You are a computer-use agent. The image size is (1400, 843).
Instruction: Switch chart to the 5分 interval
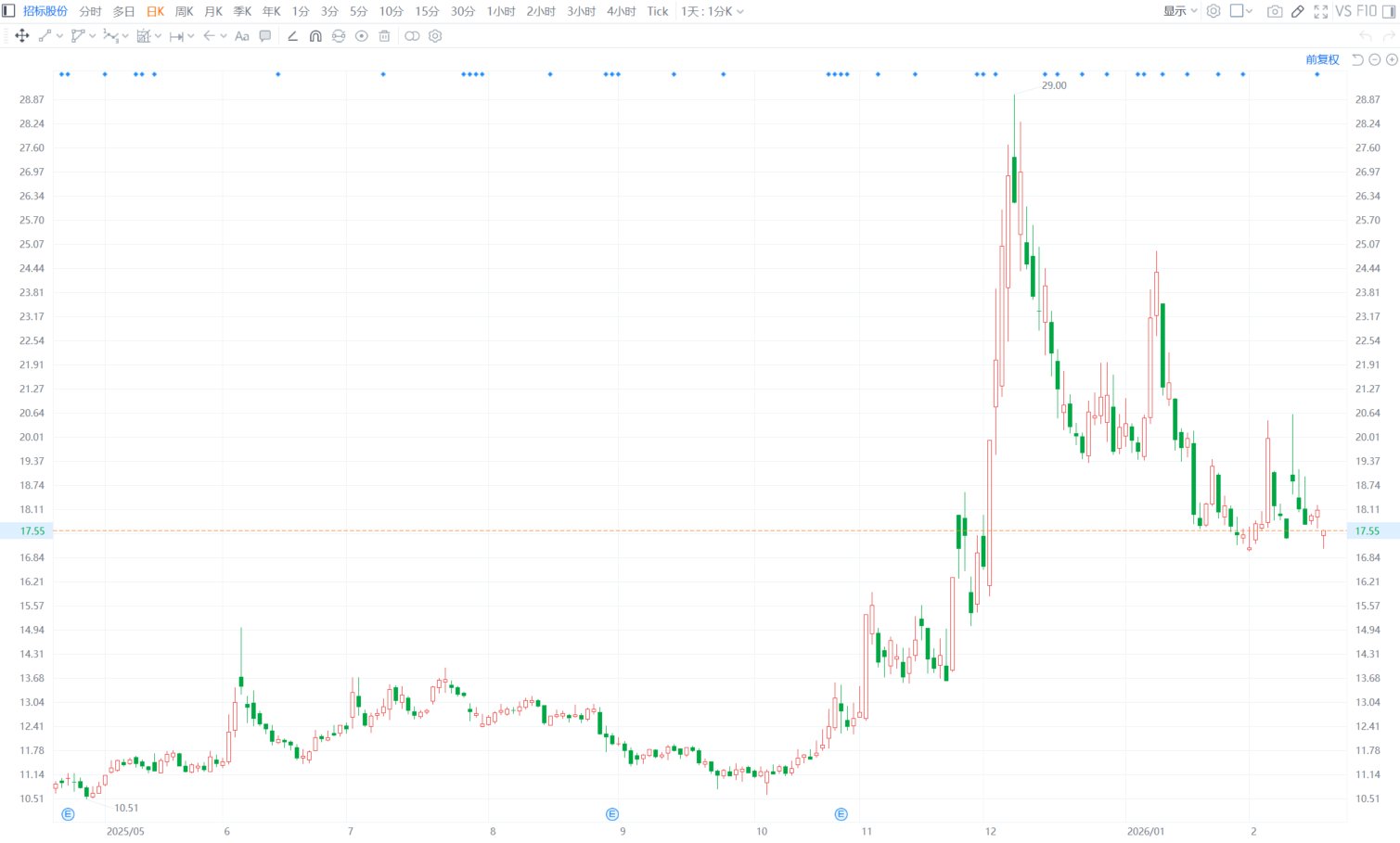pyautogui.click(x=359, y=11)
